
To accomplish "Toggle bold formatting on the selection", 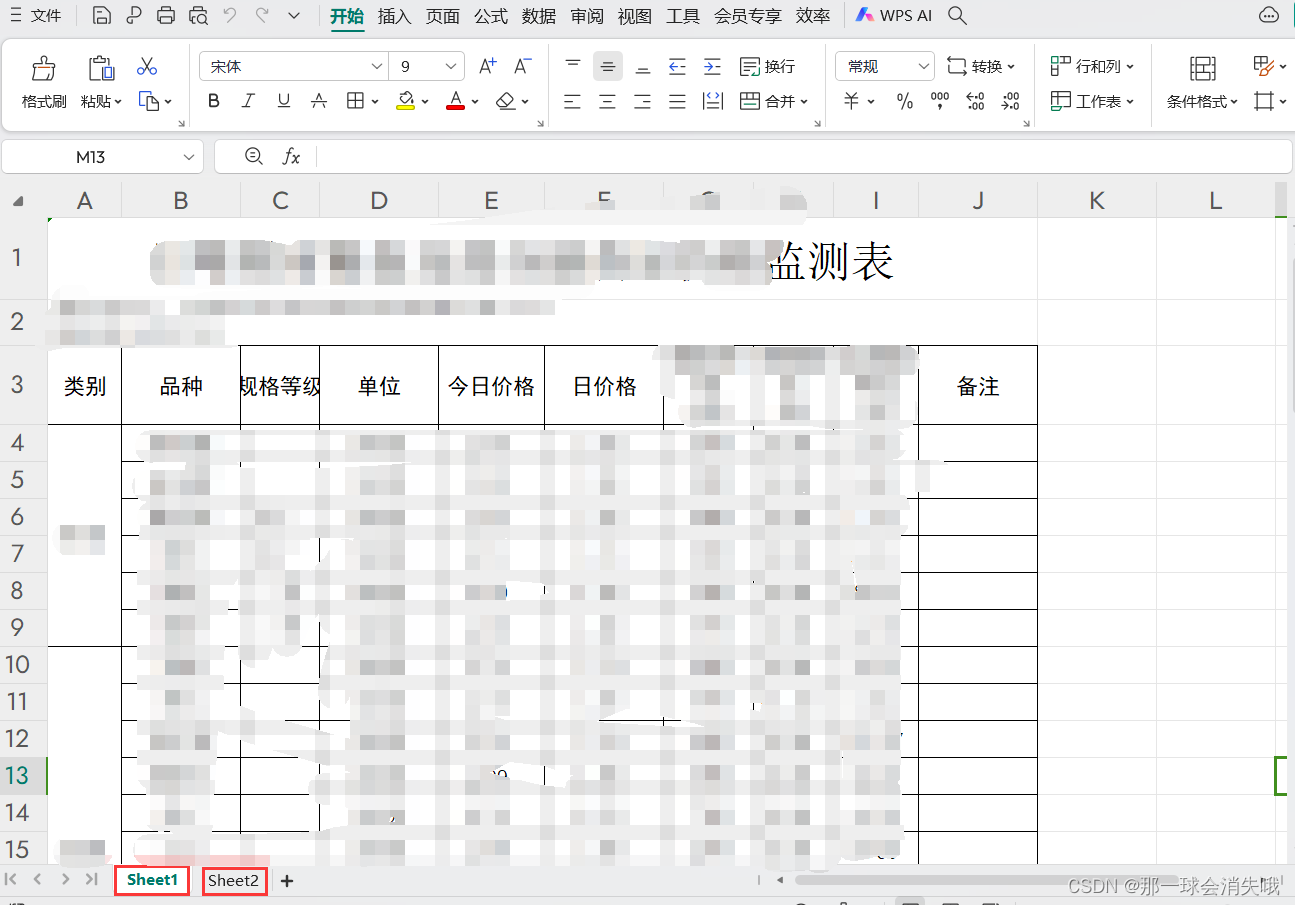I will (213, 100).
